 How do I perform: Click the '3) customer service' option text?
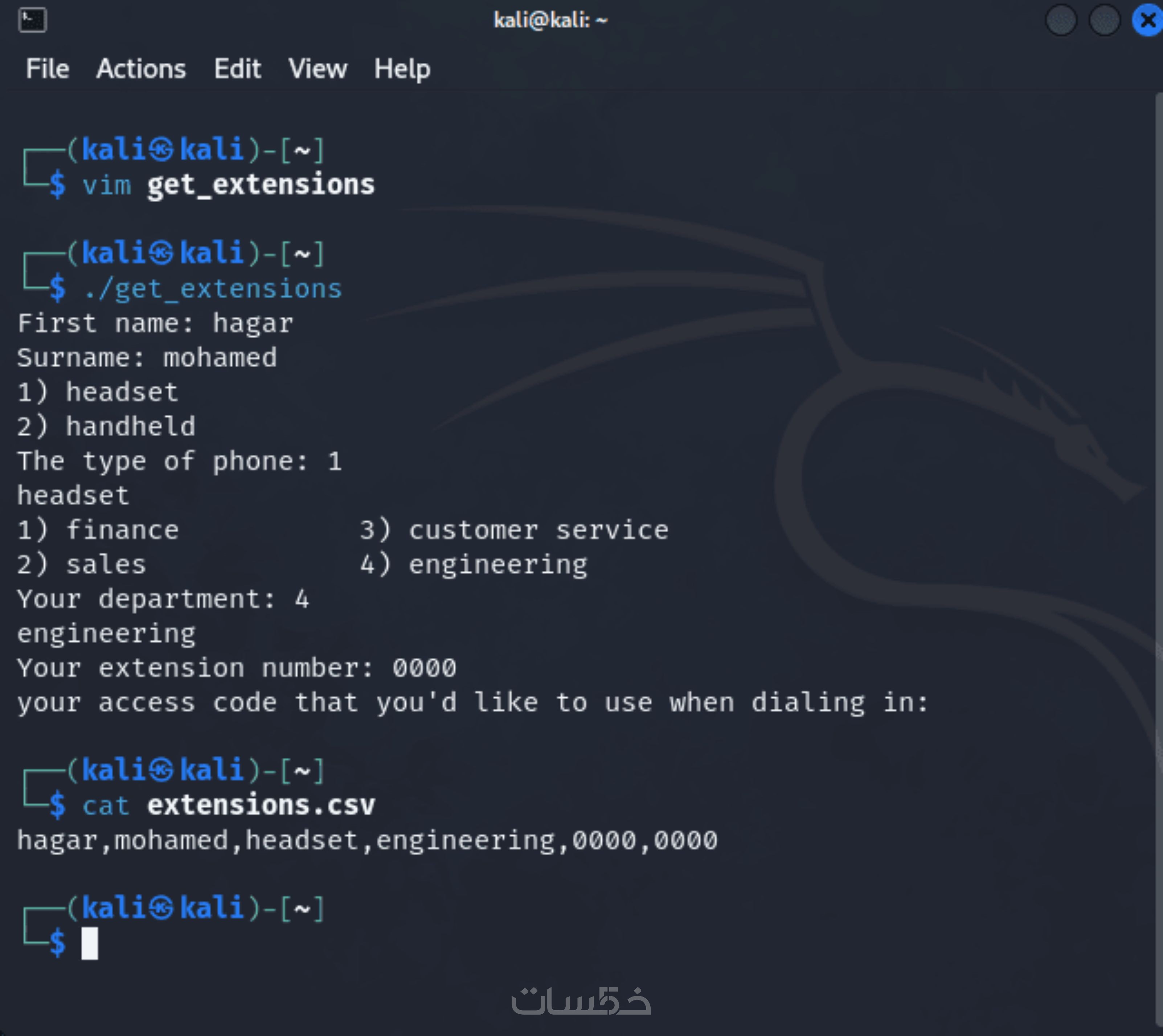pos(514,530)
